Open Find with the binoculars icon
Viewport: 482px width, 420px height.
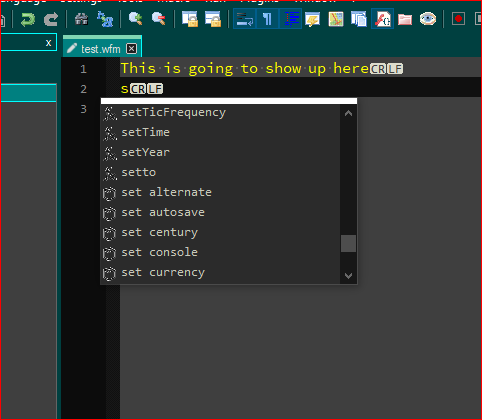(81, 19)
